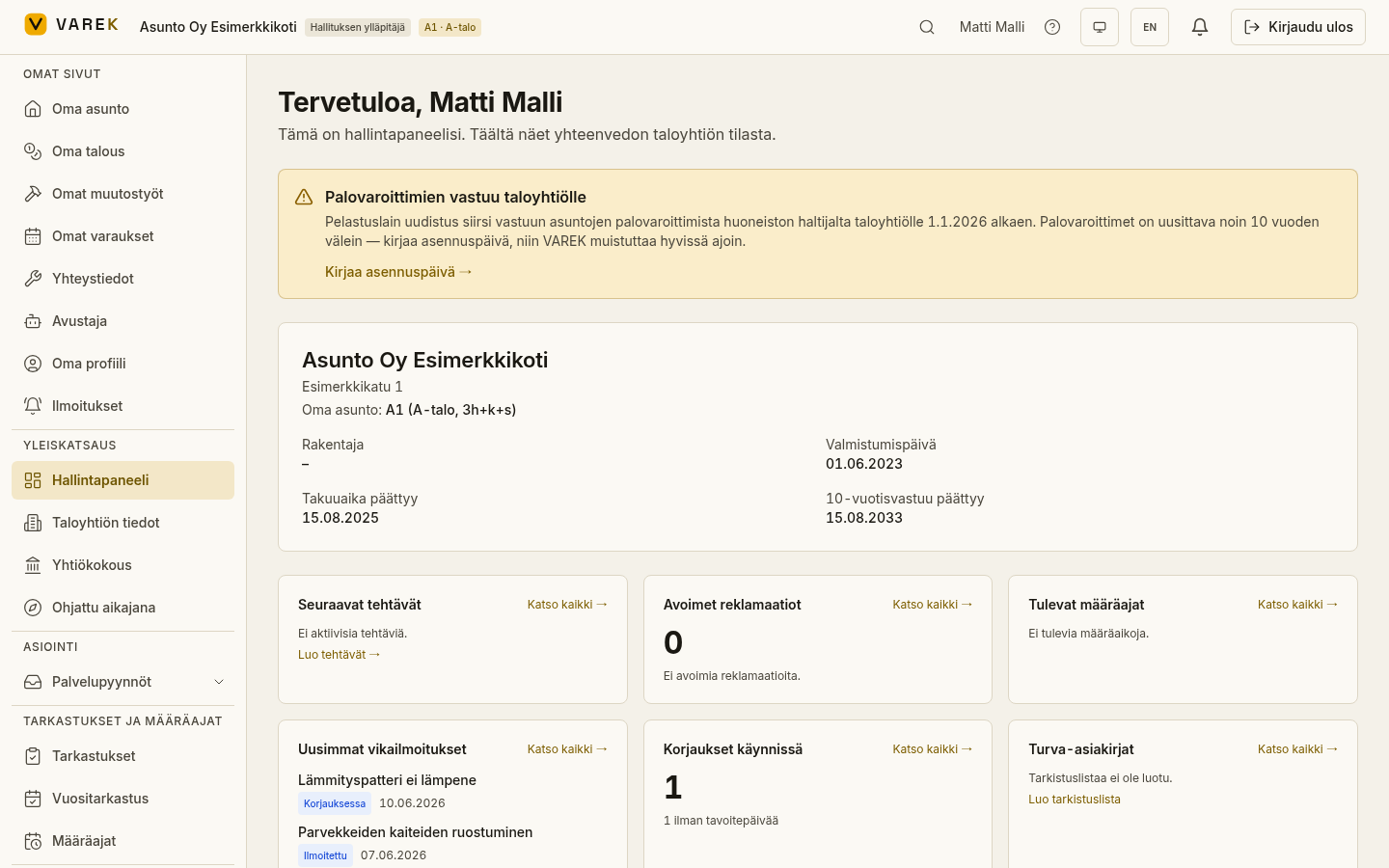This screenshot has width=1389, height=868.
Task: Click the Hallituksen ylläpitäjä role badge
Action: [x=358, y=27]
